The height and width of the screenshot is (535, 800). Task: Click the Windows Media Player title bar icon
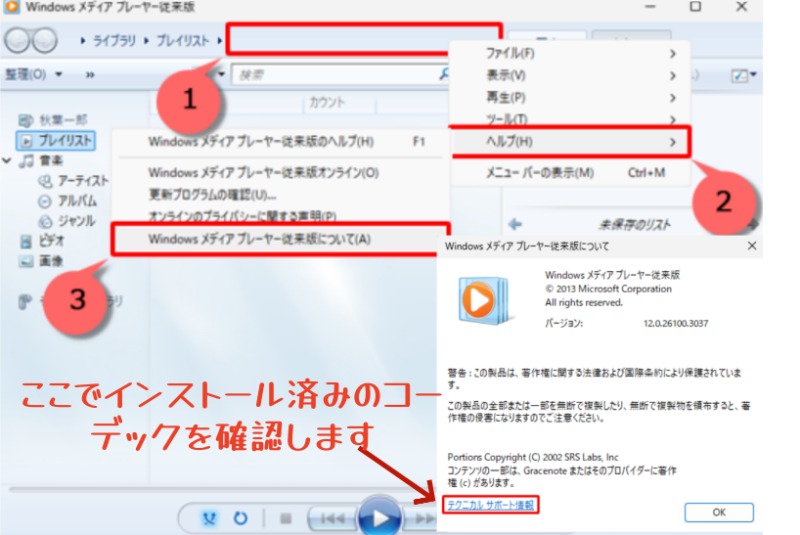tap(11, 7)
